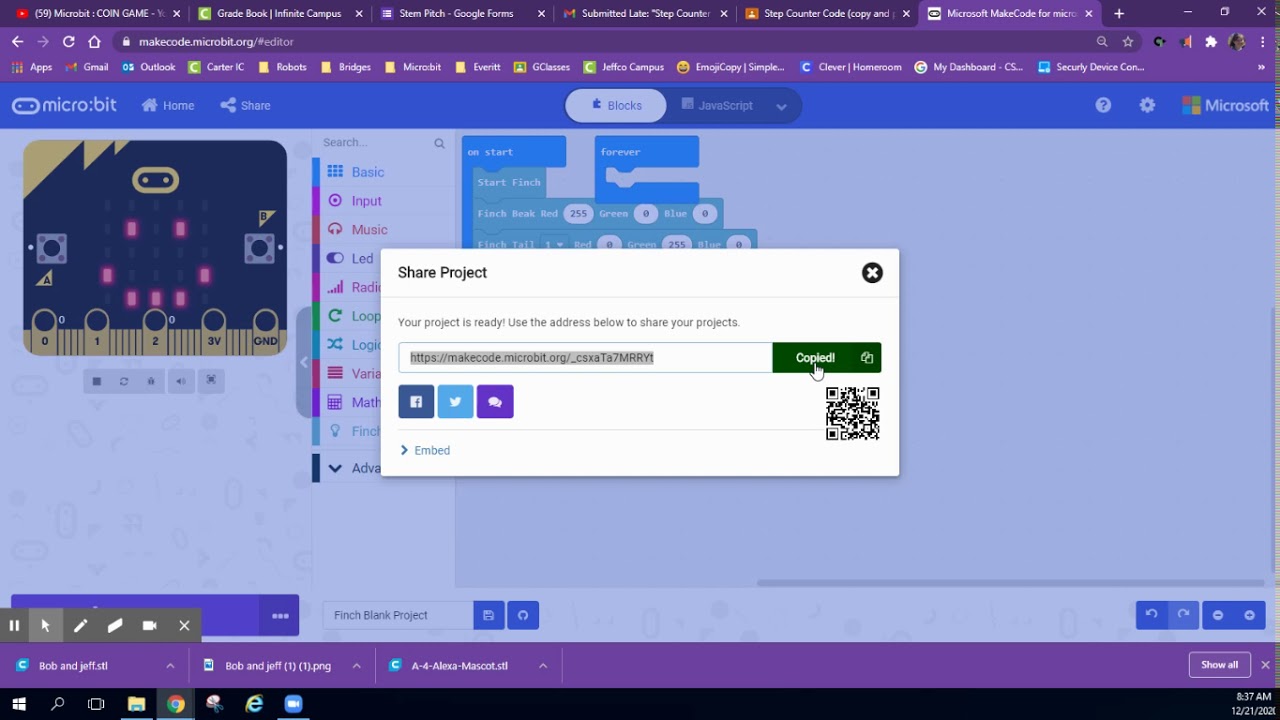Switch to the JavaScript editor
This screenshot has height=720, width=1280.
(716, 105)
